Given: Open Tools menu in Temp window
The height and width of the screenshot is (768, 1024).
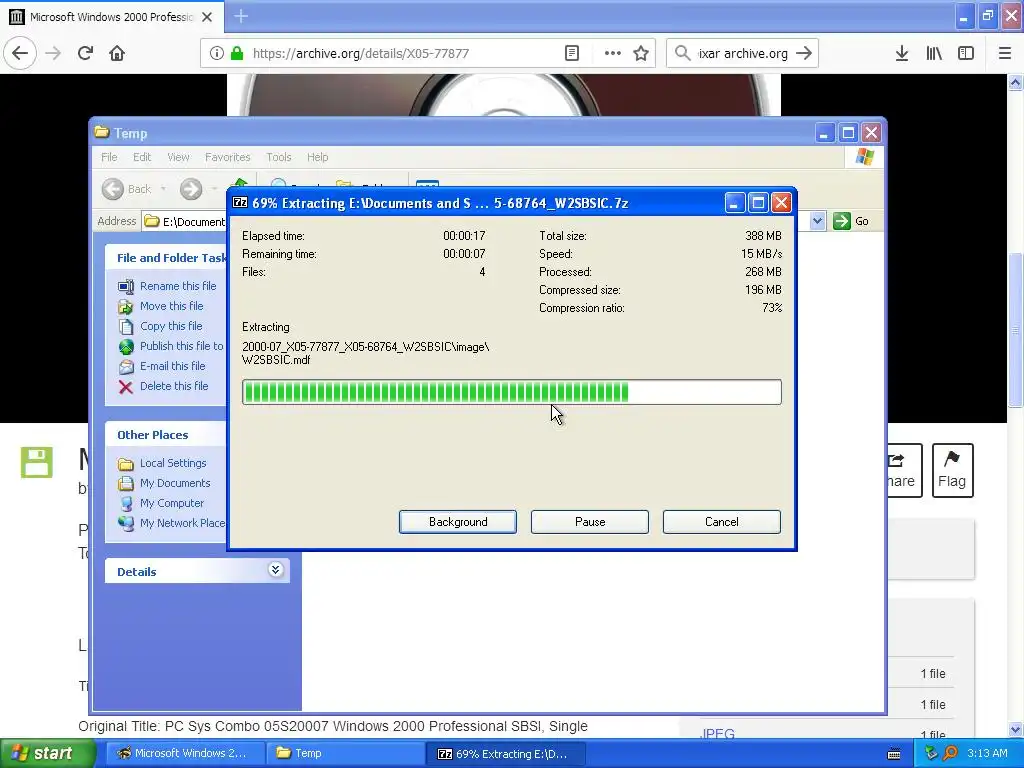Looking at the screenshot, I should pyautogui.click(x=278, y=157).
